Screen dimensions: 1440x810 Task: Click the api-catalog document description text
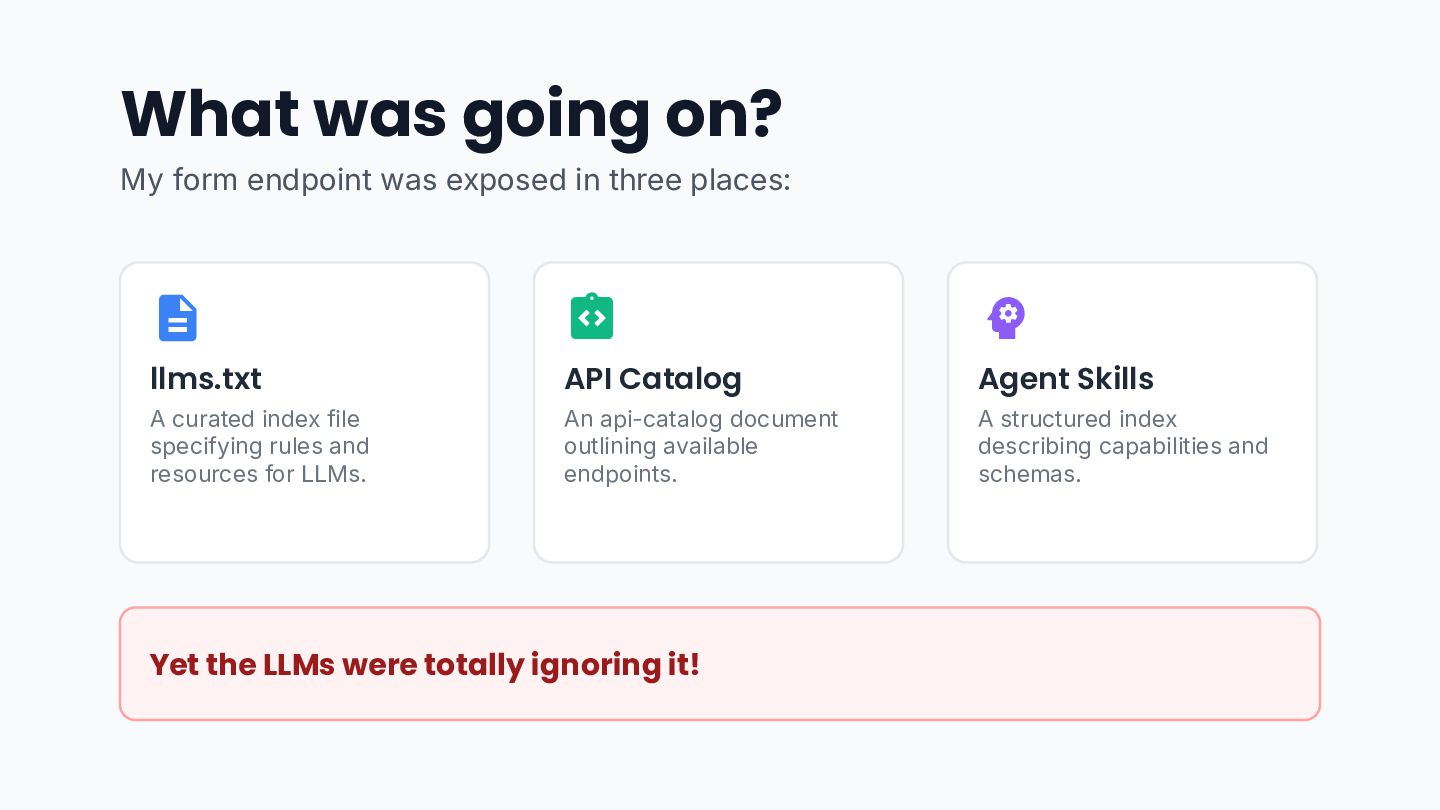pos(701,446)
